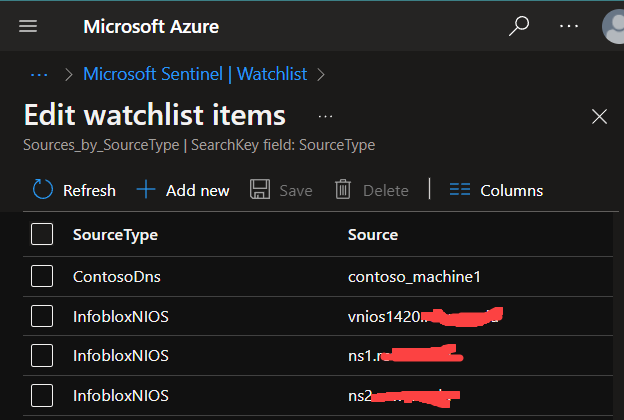Expand the breadcrumb ellipsis
The image size is (624, 420).
(x=39, y=73)
